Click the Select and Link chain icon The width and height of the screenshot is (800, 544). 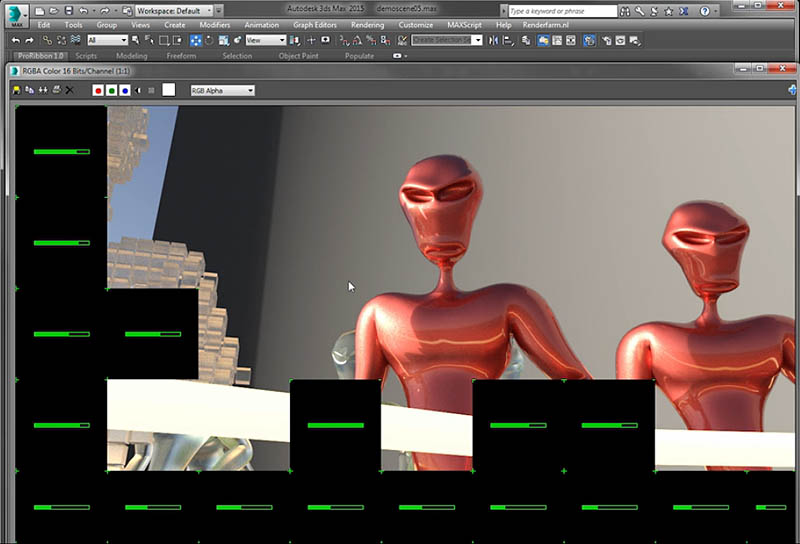click(46, 40)
